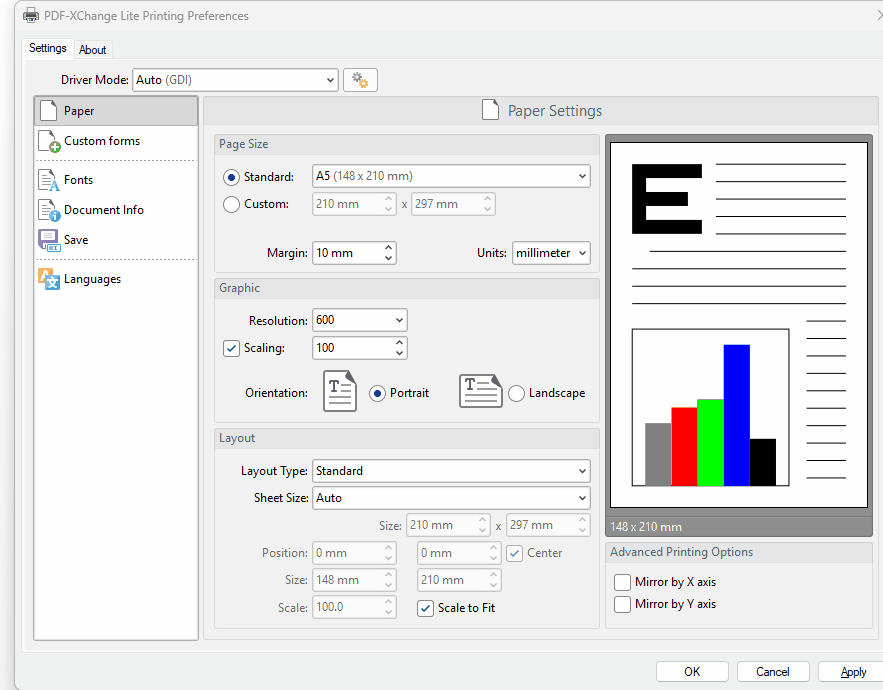
Task: Select the Paper page icon in sidebar
Action: coord(48,111)
